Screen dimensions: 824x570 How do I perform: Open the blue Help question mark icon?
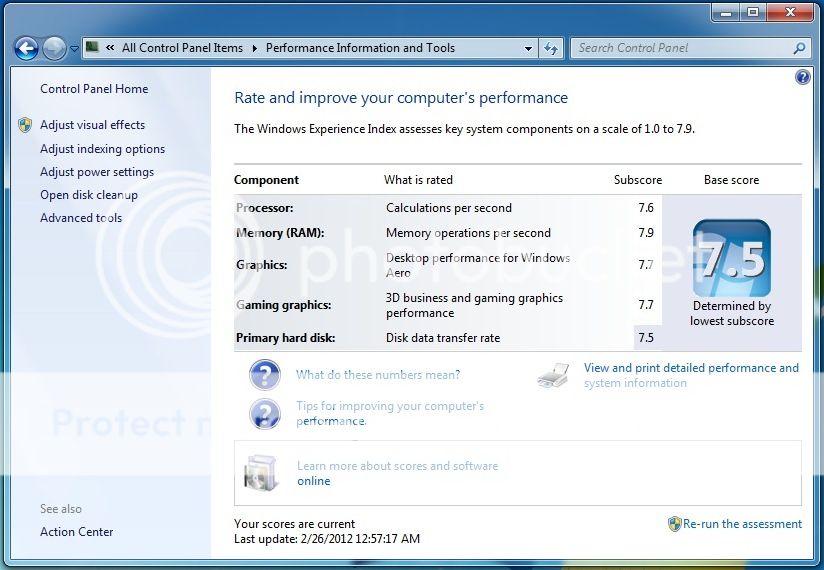[803, 77]
